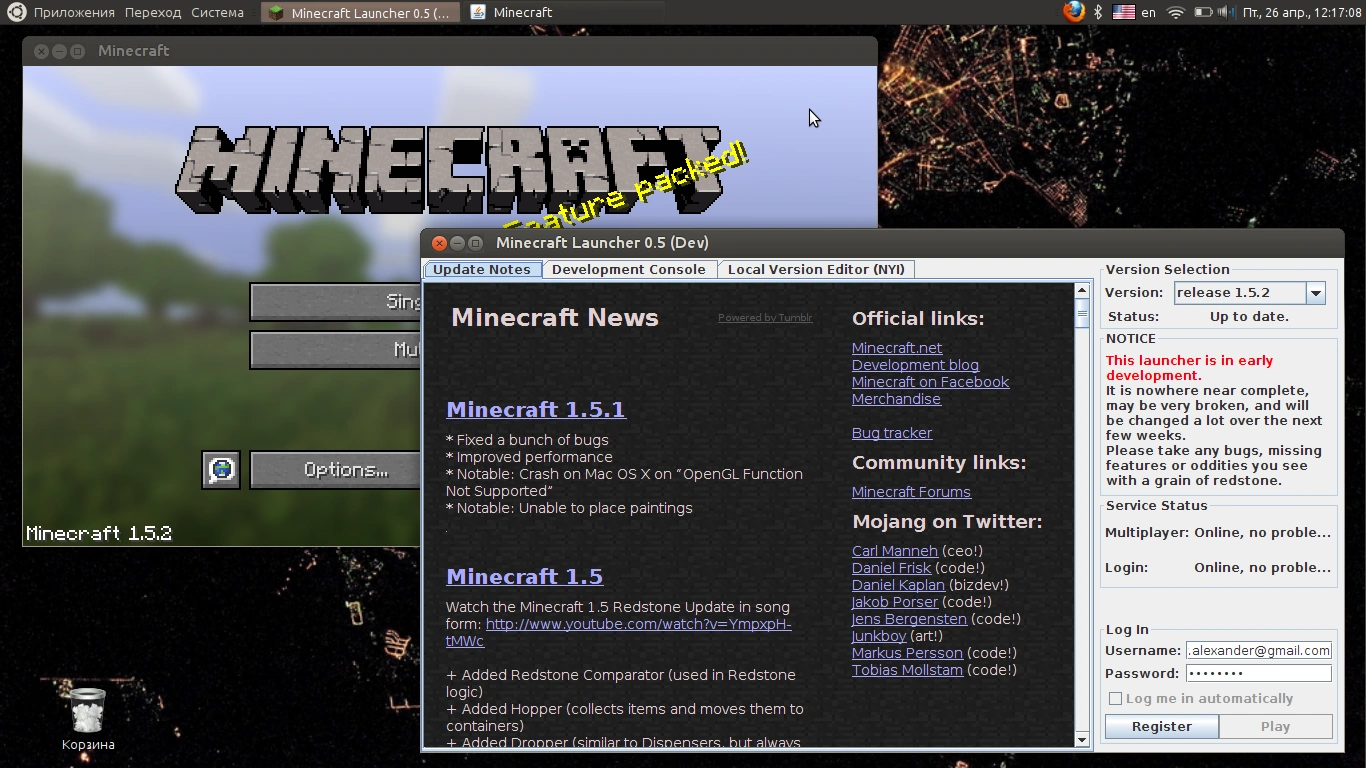The image size is (1366, 768).
Task: Click the "Up to date." status text
Action: (1249, 317)
